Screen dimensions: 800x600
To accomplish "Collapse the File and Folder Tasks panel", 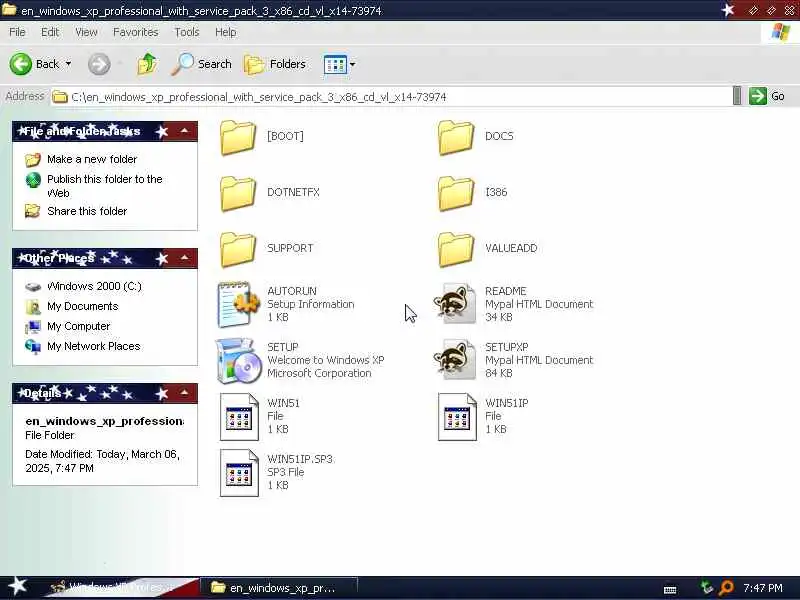I will tap(184, 131).
